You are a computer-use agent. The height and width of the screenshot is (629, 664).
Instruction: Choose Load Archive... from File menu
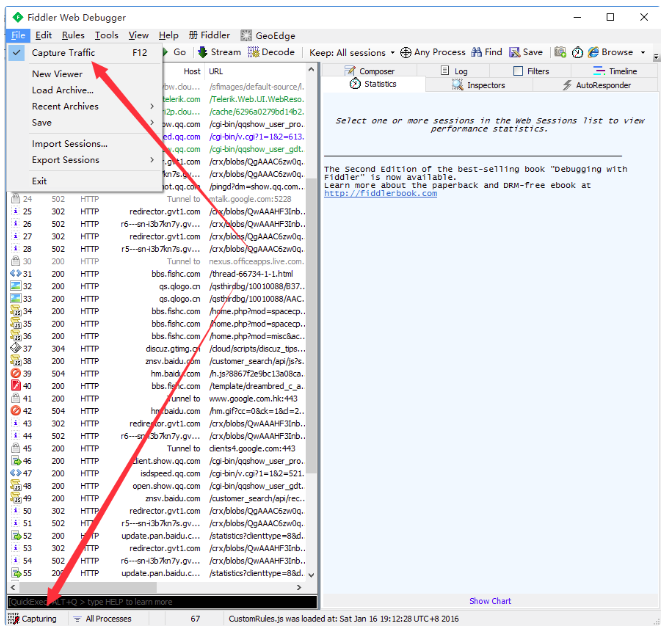pyautogui.click(x=84, y=90)
